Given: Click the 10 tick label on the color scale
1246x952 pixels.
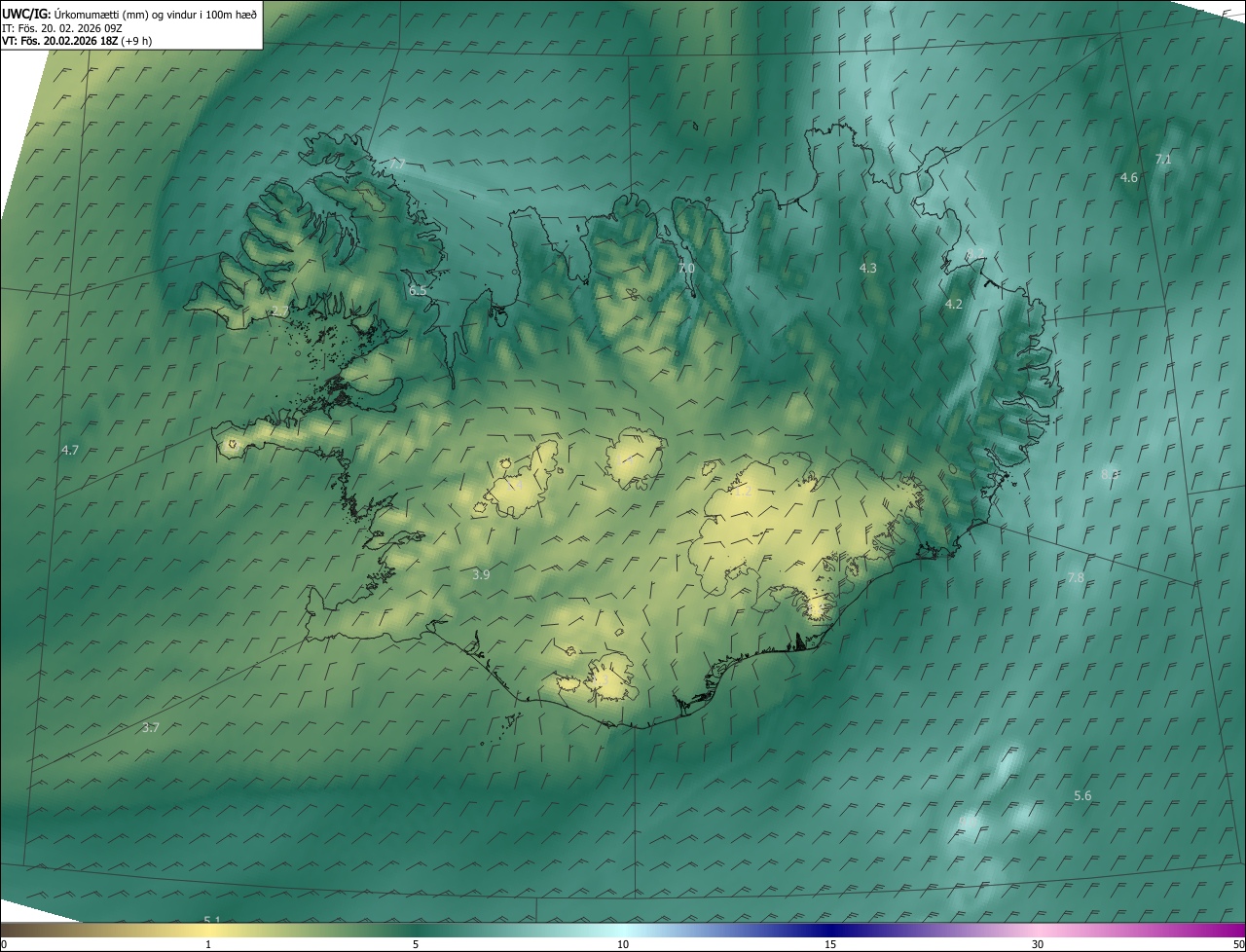Looking at the screenshot, I should (623, 944).
